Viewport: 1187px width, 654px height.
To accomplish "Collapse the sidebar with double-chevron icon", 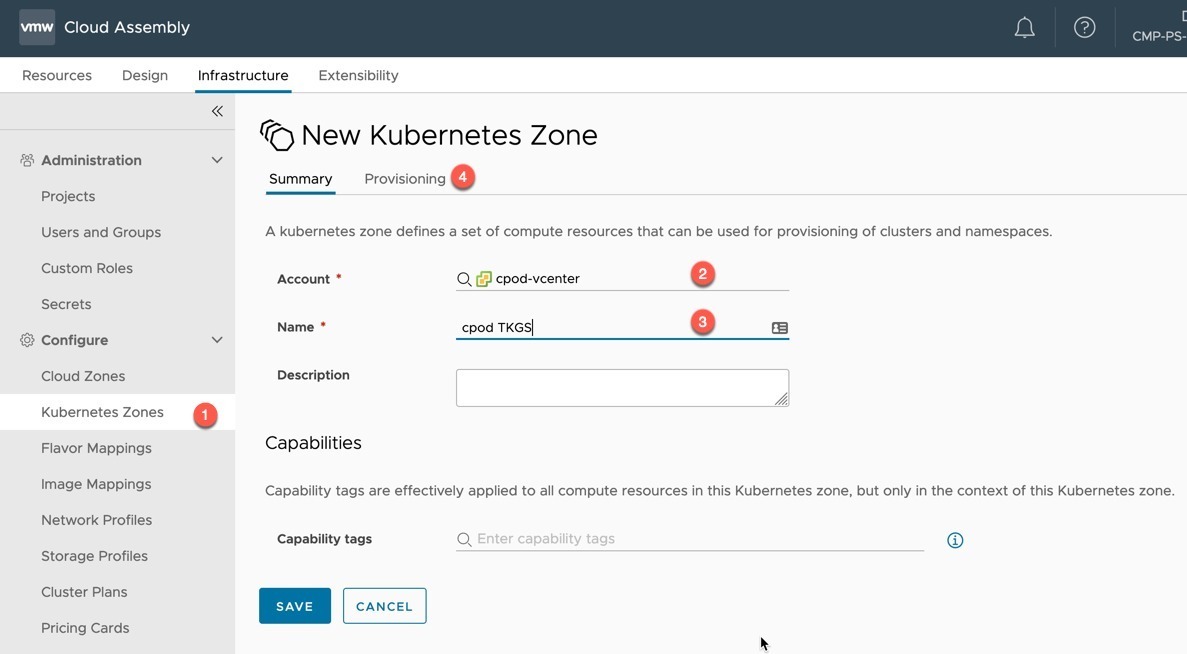I will (217, 111).
